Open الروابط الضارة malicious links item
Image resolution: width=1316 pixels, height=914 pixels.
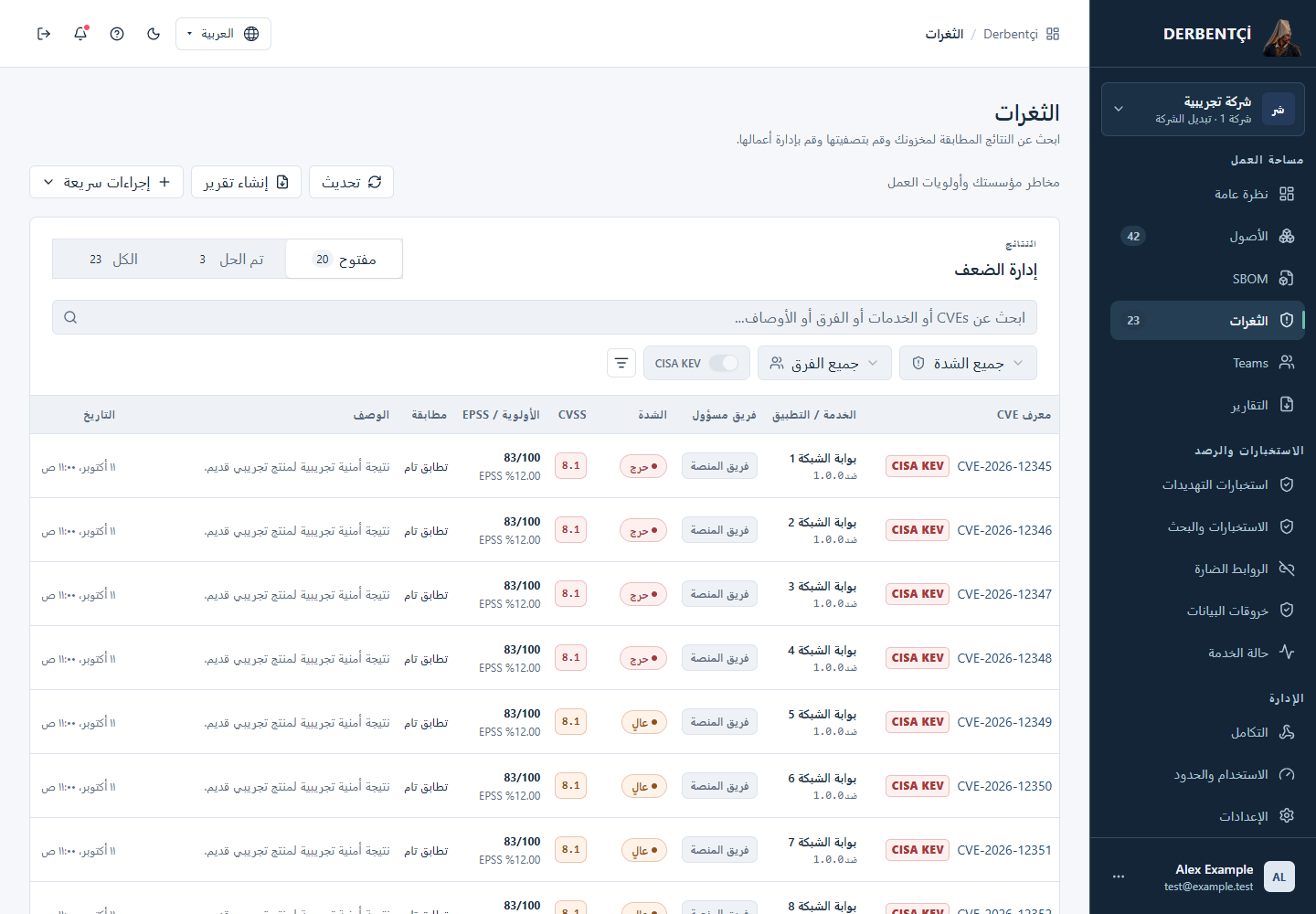[x=1207, y=569]
